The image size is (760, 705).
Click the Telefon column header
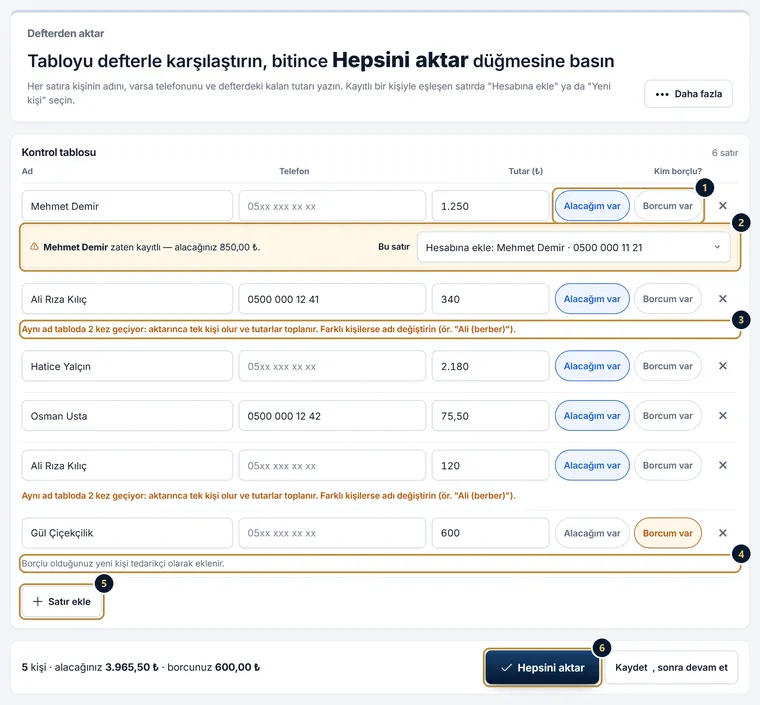[294, 171]
